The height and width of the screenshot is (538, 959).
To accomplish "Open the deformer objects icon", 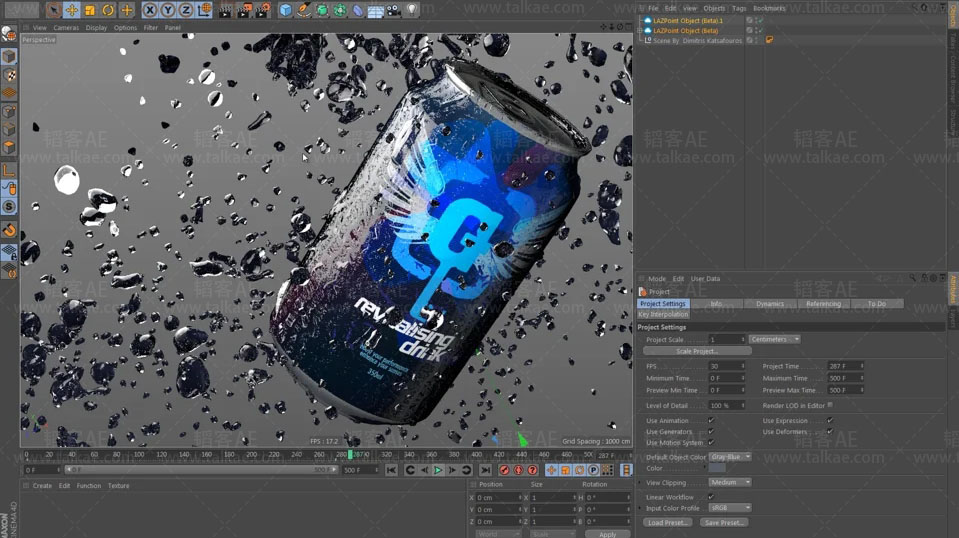I will point(358,10).
